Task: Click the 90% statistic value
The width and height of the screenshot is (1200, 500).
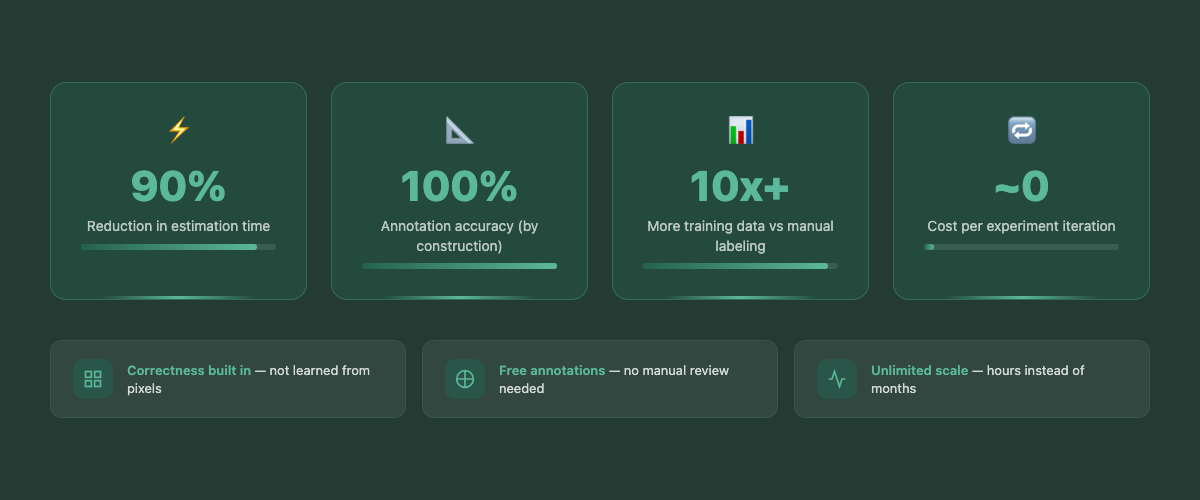Action: point(178,187)
